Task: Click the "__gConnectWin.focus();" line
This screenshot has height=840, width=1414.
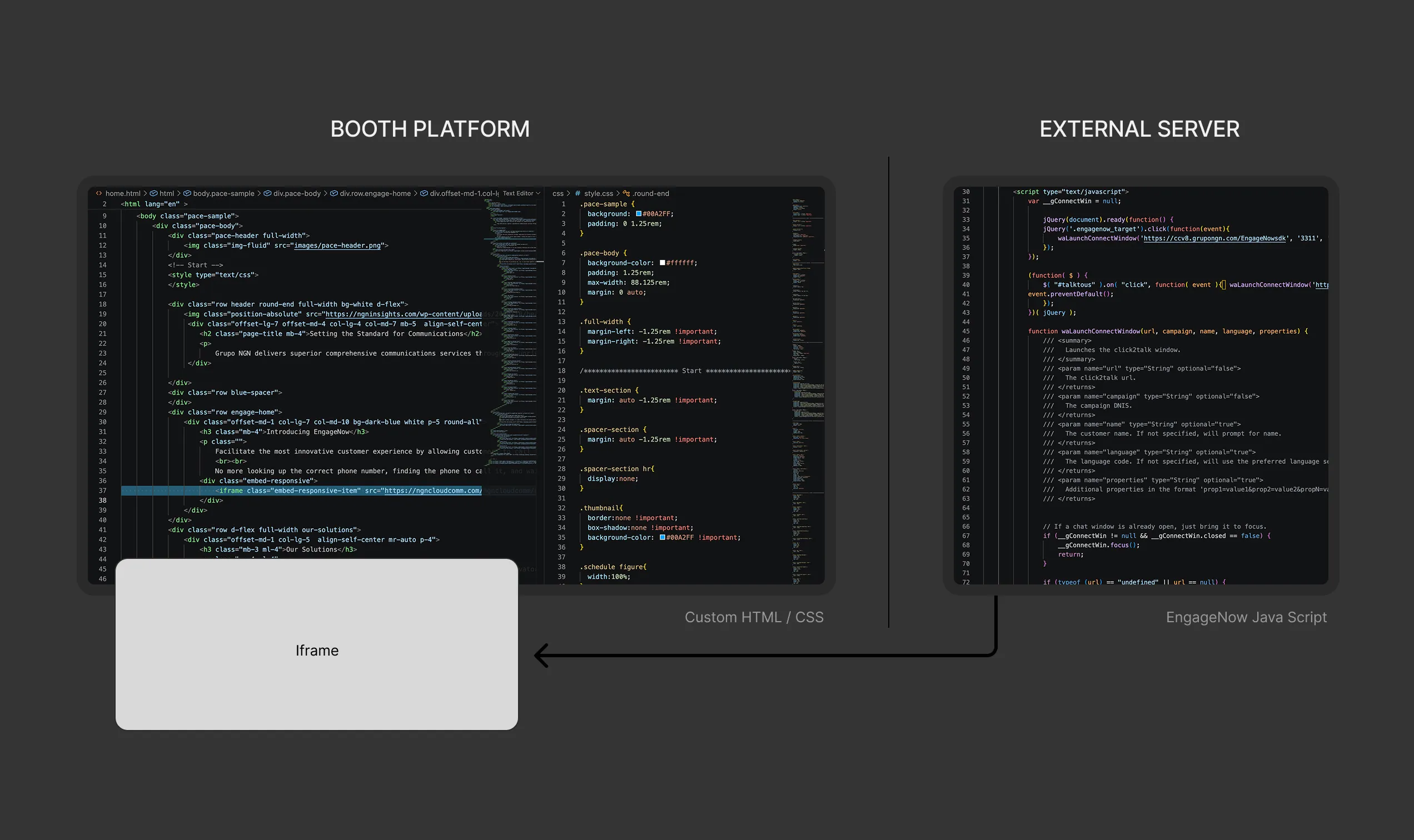Action: pos(1098,545)
